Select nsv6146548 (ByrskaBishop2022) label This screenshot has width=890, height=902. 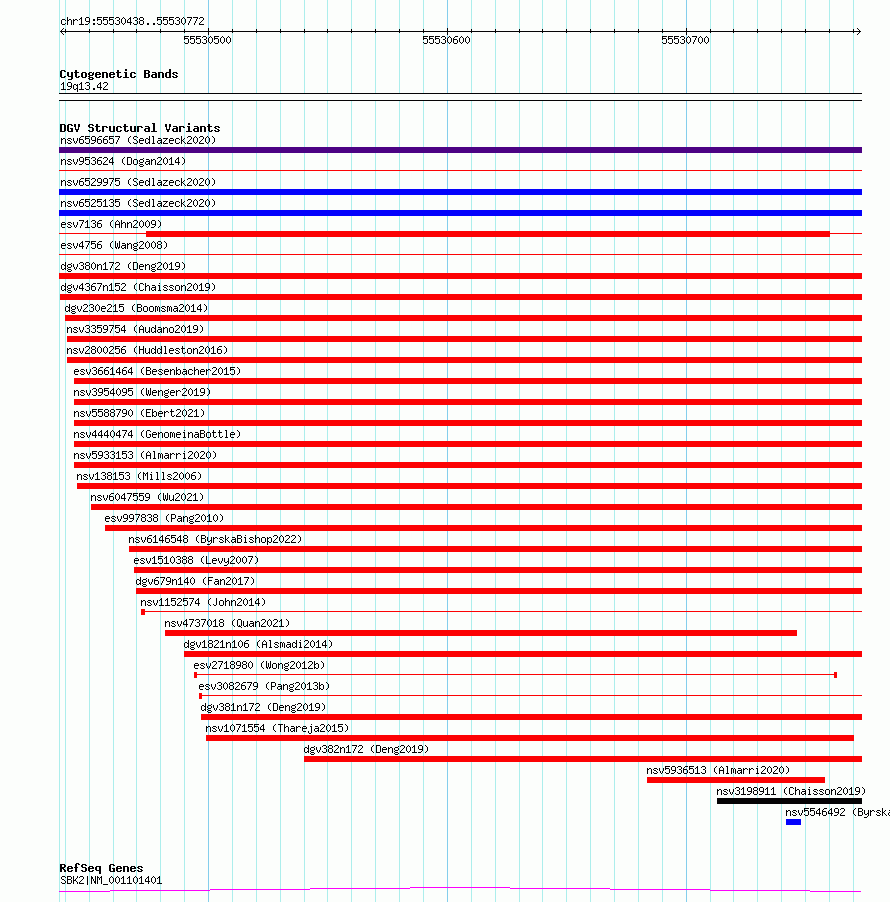[x=215, y=540]
